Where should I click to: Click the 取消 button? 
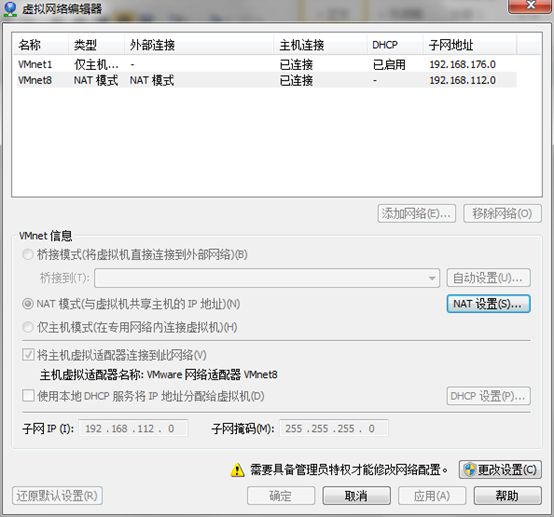(x=356, y=496)
